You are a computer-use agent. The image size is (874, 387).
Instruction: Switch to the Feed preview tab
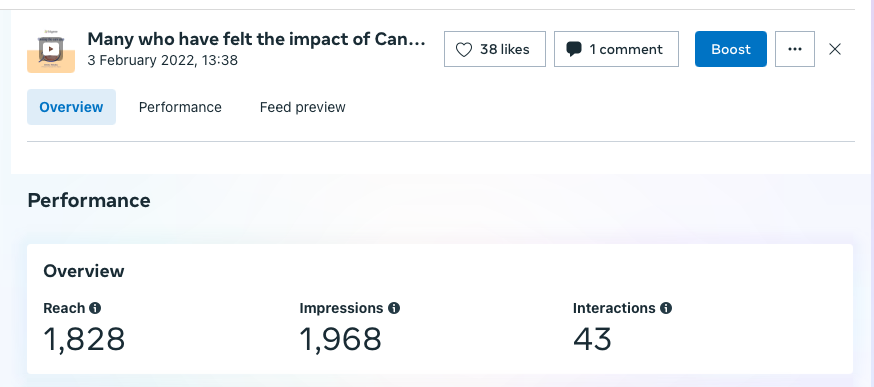coord(303,107)
